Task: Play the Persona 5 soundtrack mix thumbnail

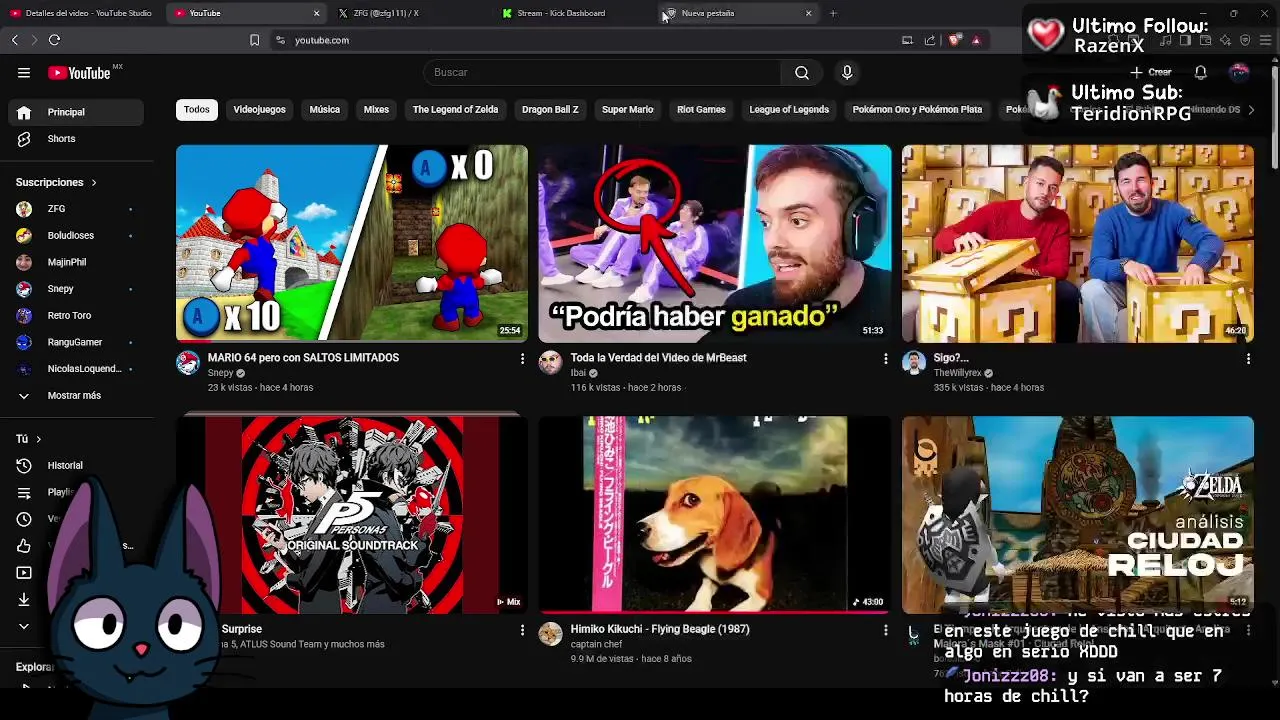Action: pyautogui.click(x=352, y=515)
